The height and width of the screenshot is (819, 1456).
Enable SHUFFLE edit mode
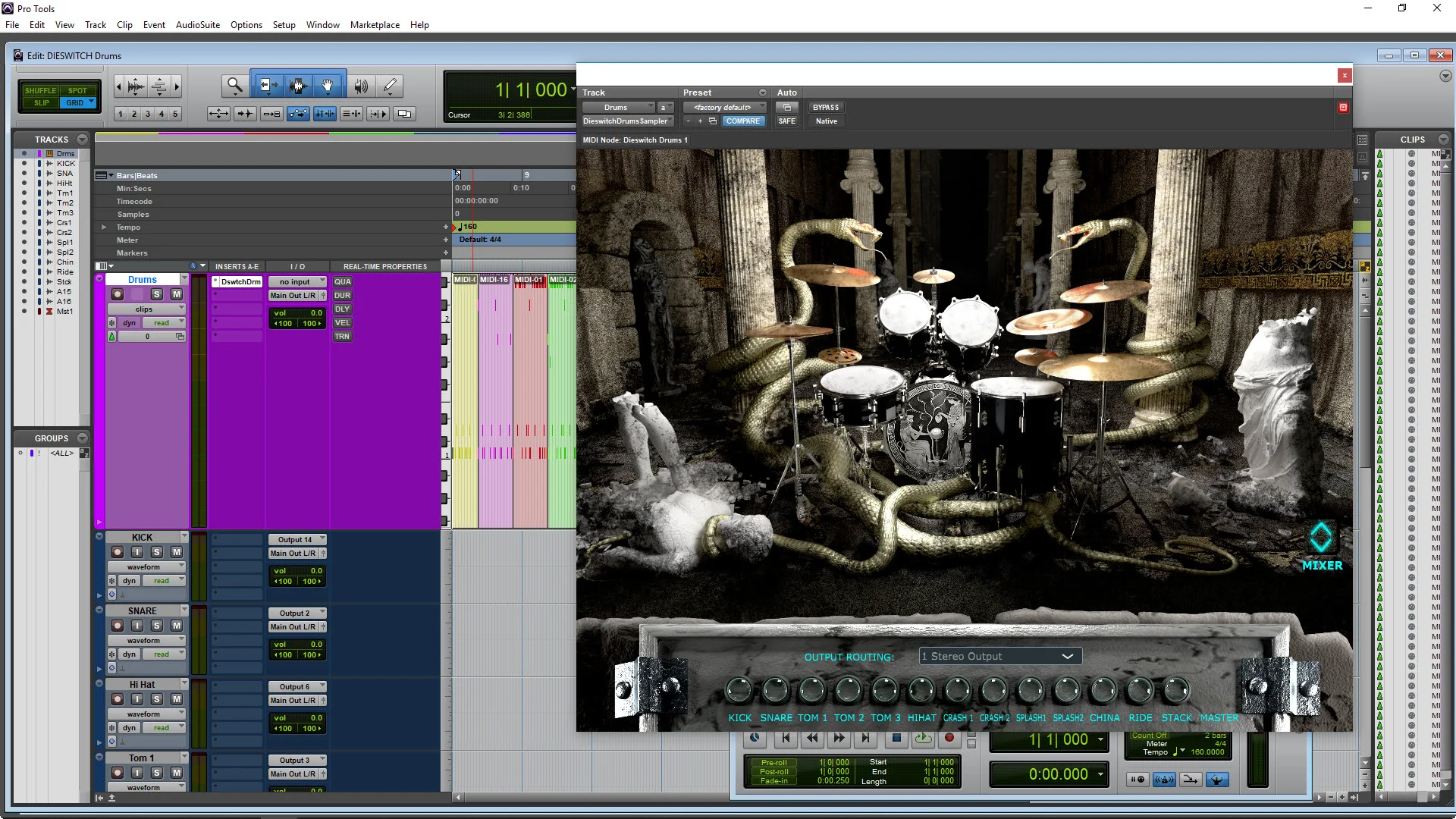(x=41, y=90)
